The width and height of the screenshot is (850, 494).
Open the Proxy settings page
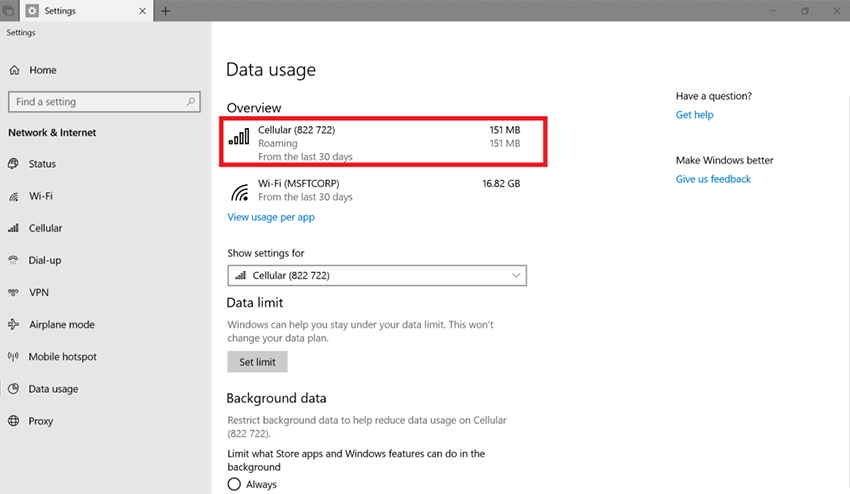pyautogui.click(x=41, y=421)
